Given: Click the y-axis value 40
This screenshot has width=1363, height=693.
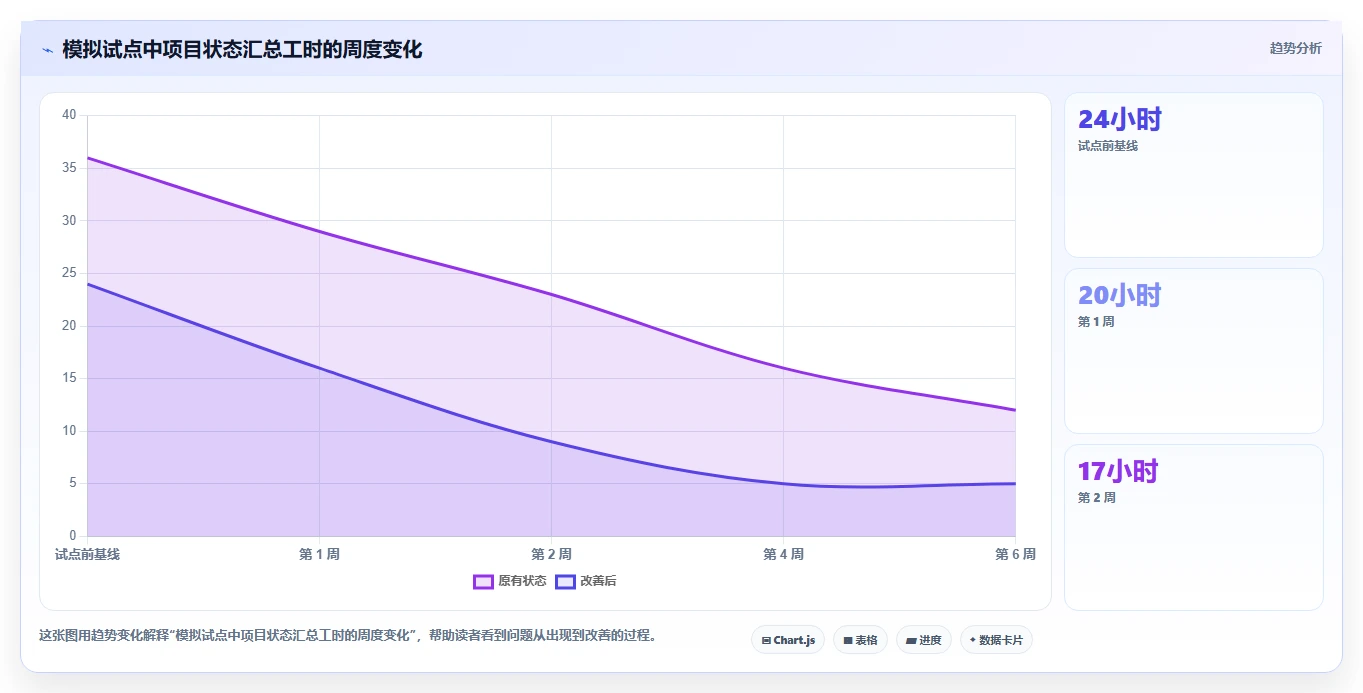Looking at the screenshot, I should pos(69,115).
